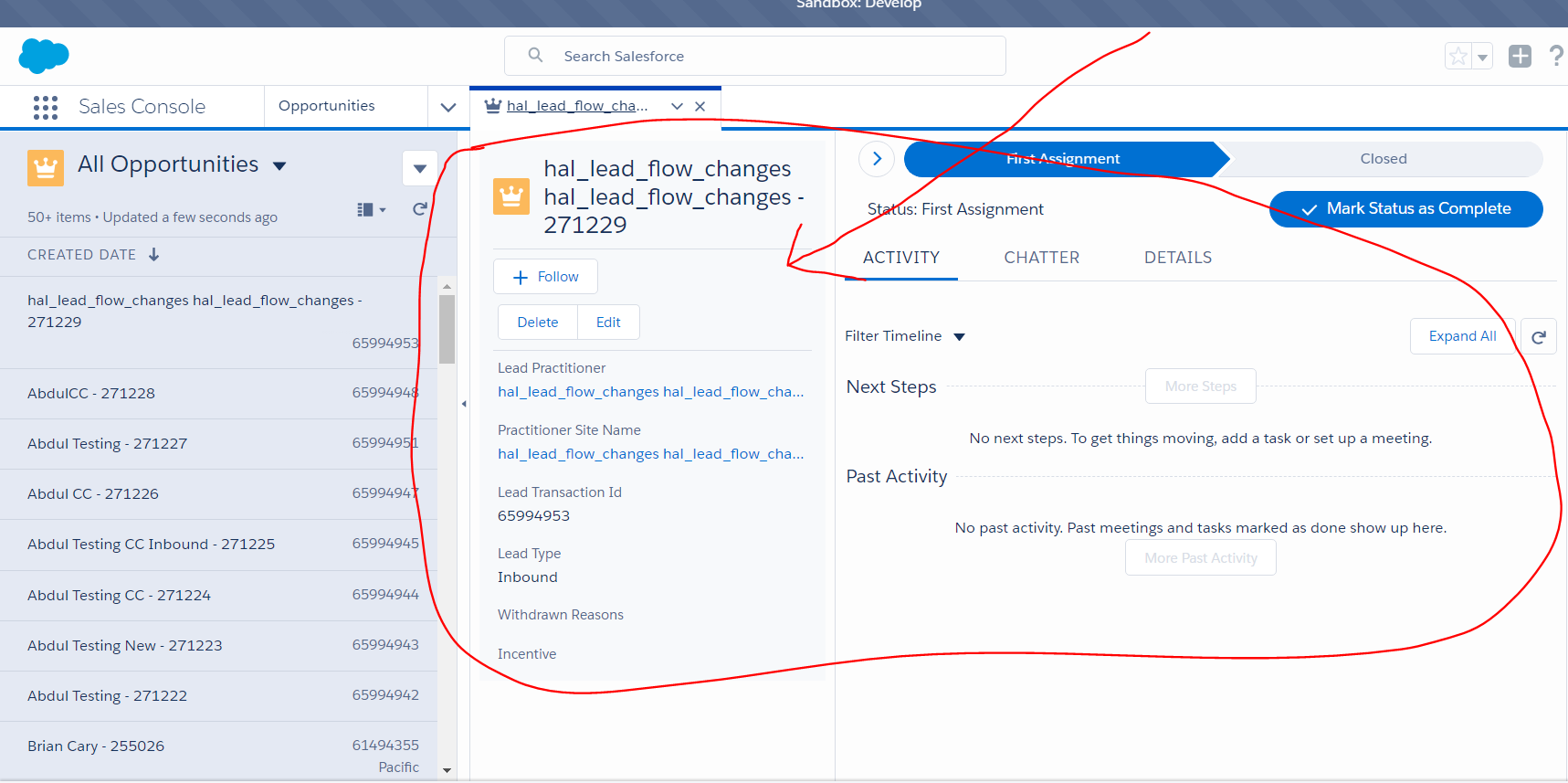
Task: Click the Edit button
Action: tap(608, 323)
